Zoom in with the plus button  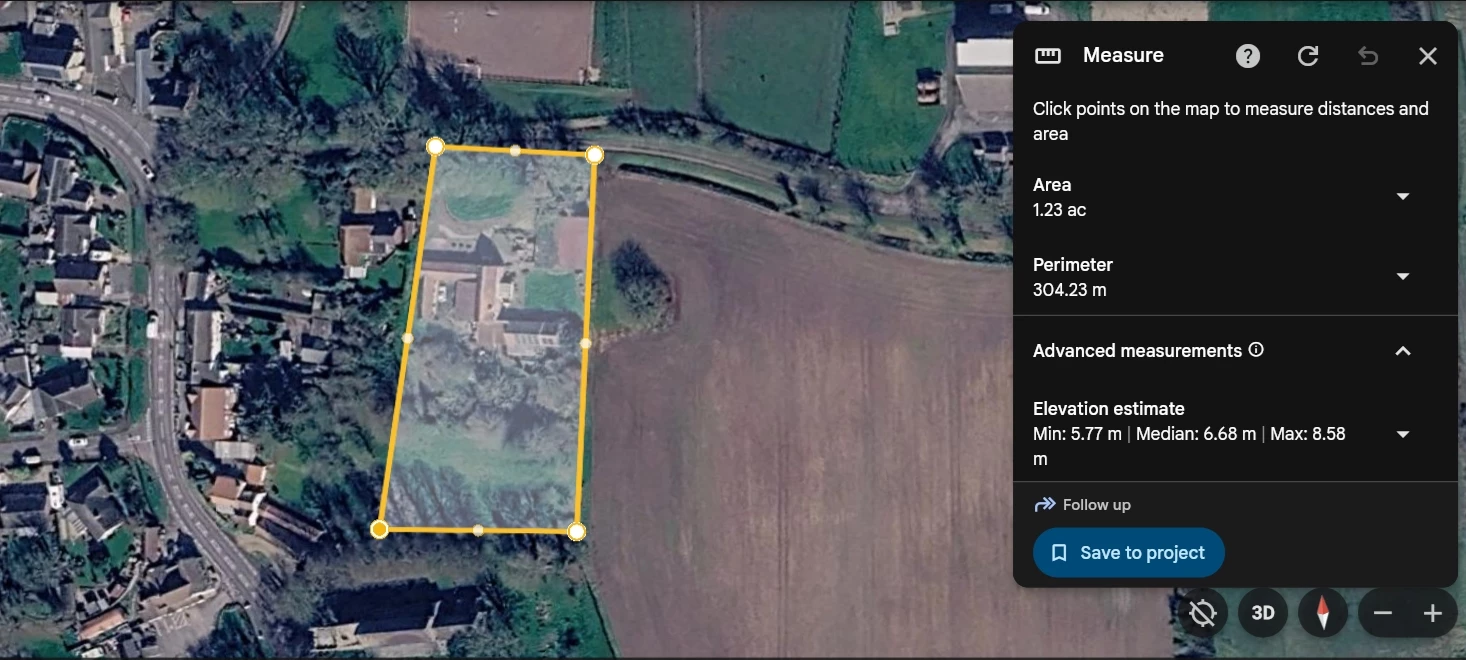pyautogui.click(x=1433, y=613)
